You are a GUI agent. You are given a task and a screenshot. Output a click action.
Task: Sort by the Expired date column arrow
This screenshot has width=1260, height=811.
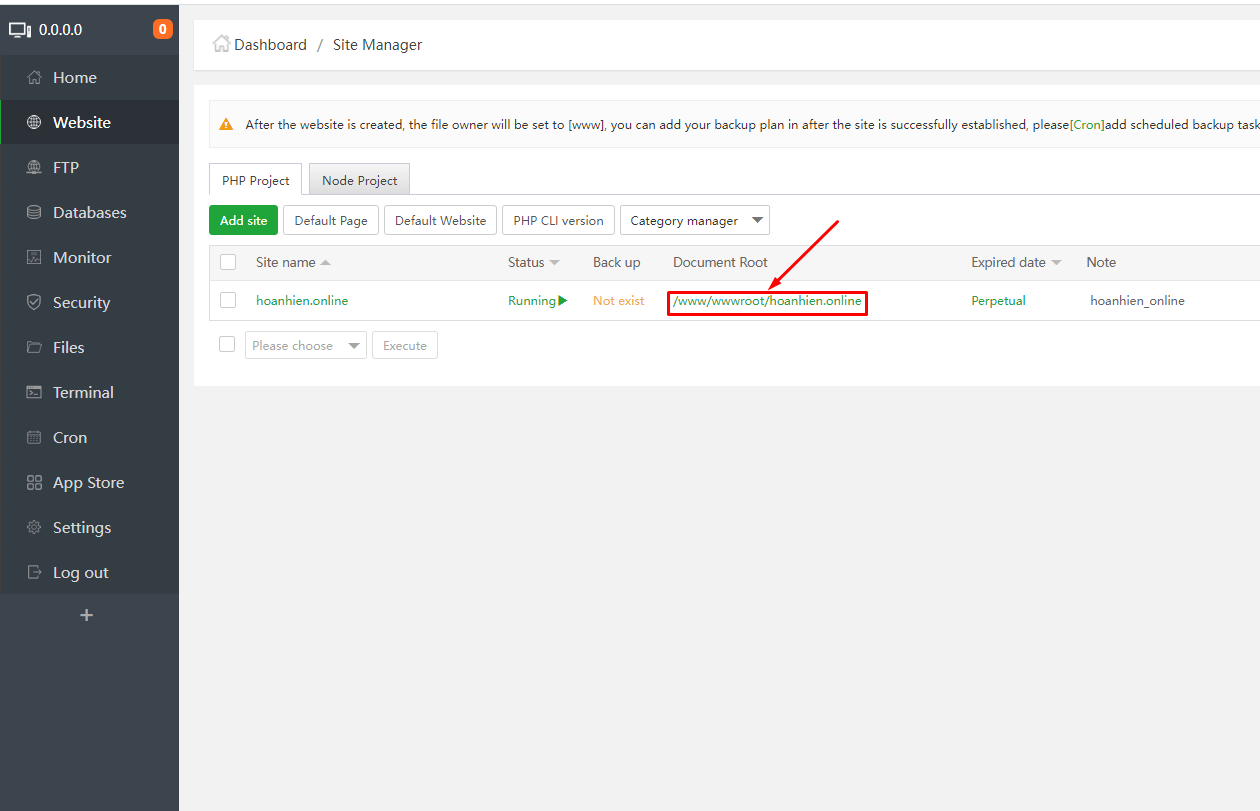coord(1056,263)
